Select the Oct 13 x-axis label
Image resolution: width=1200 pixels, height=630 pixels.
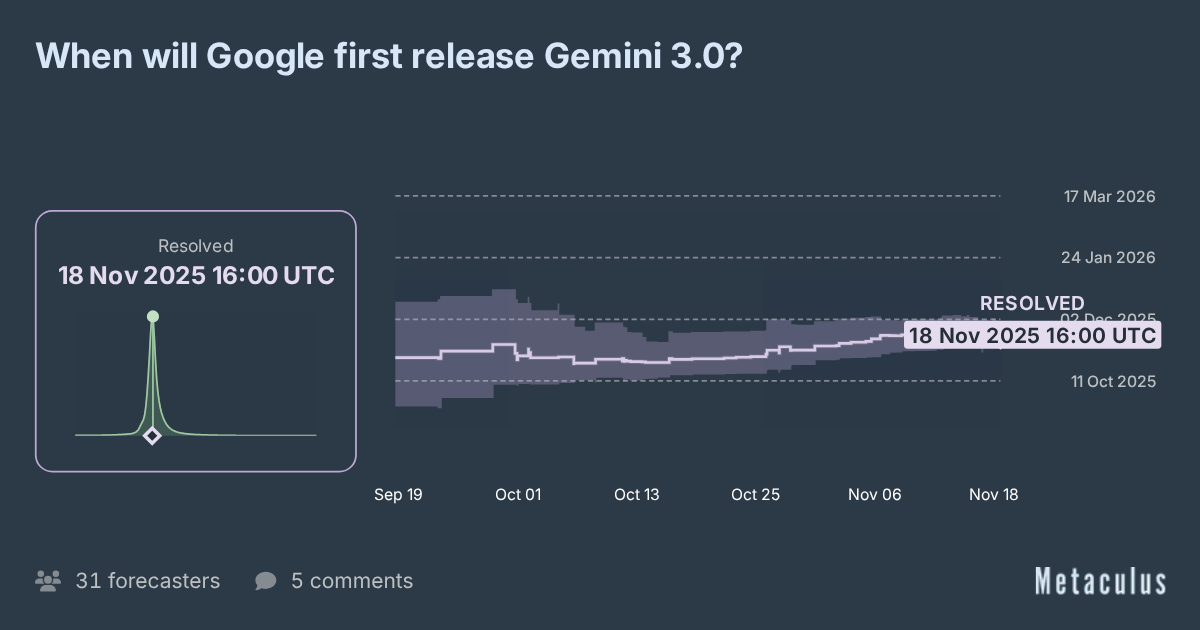click(637, 494)
